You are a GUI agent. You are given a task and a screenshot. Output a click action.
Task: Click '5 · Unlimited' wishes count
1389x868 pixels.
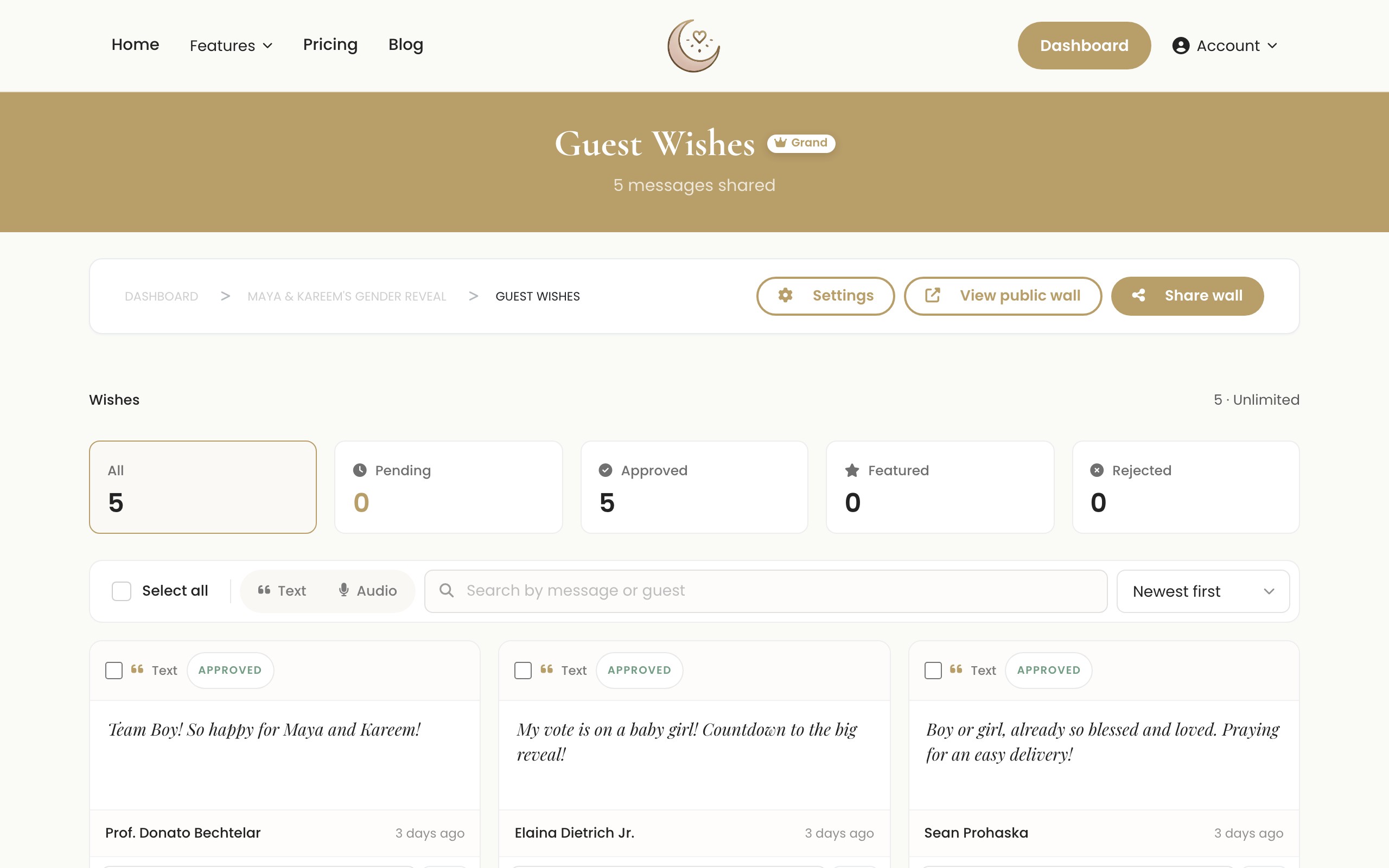tap(1257, 400)
